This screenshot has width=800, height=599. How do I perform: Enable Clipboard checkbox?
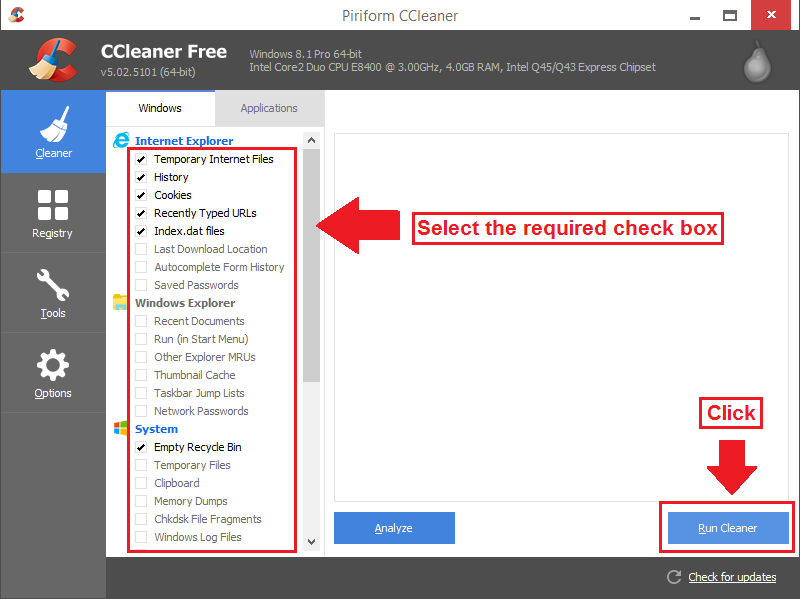pyautogui.click(x=141, y=483)
